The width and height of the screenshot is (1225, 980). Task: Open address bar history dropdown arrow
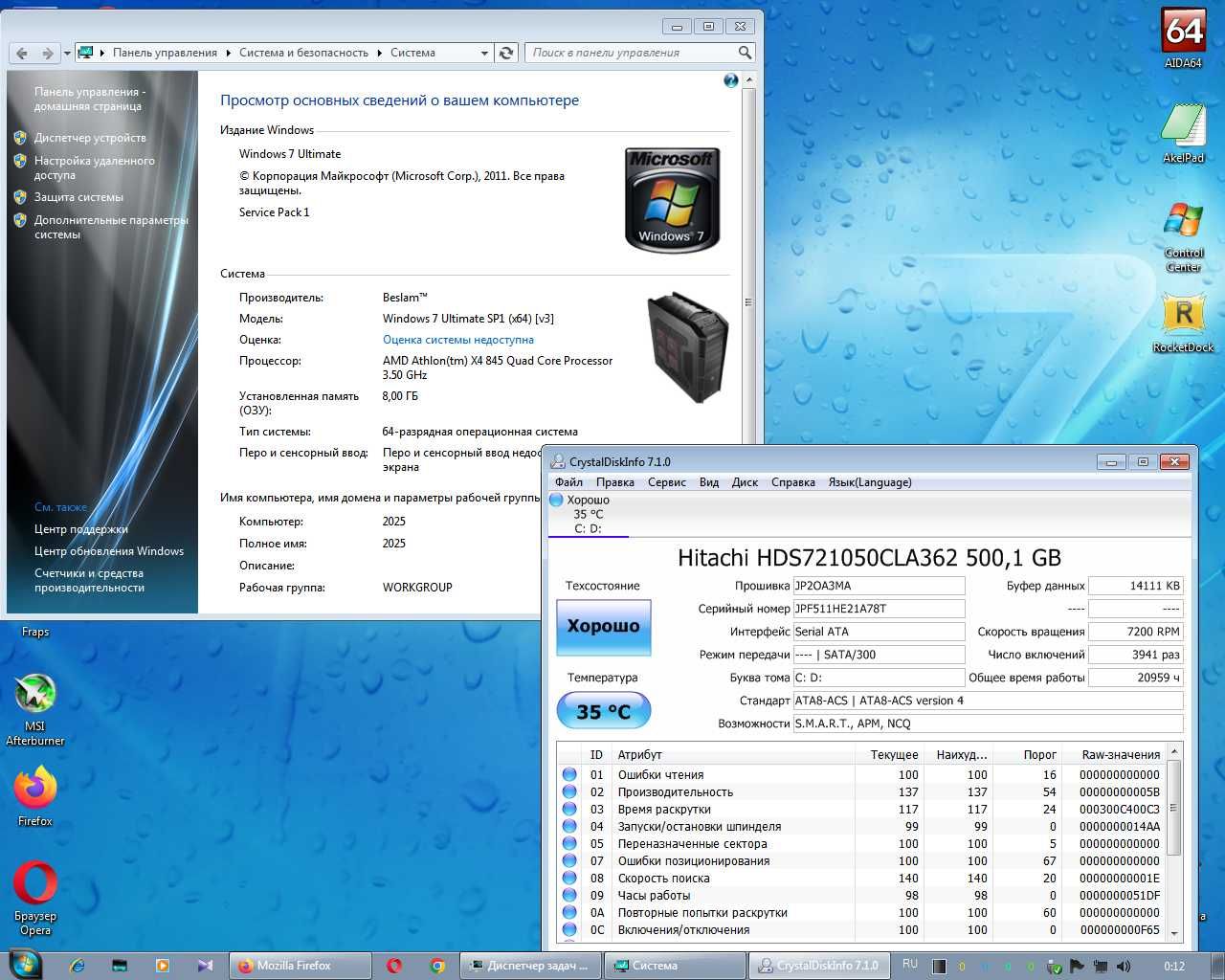(484, 53)
